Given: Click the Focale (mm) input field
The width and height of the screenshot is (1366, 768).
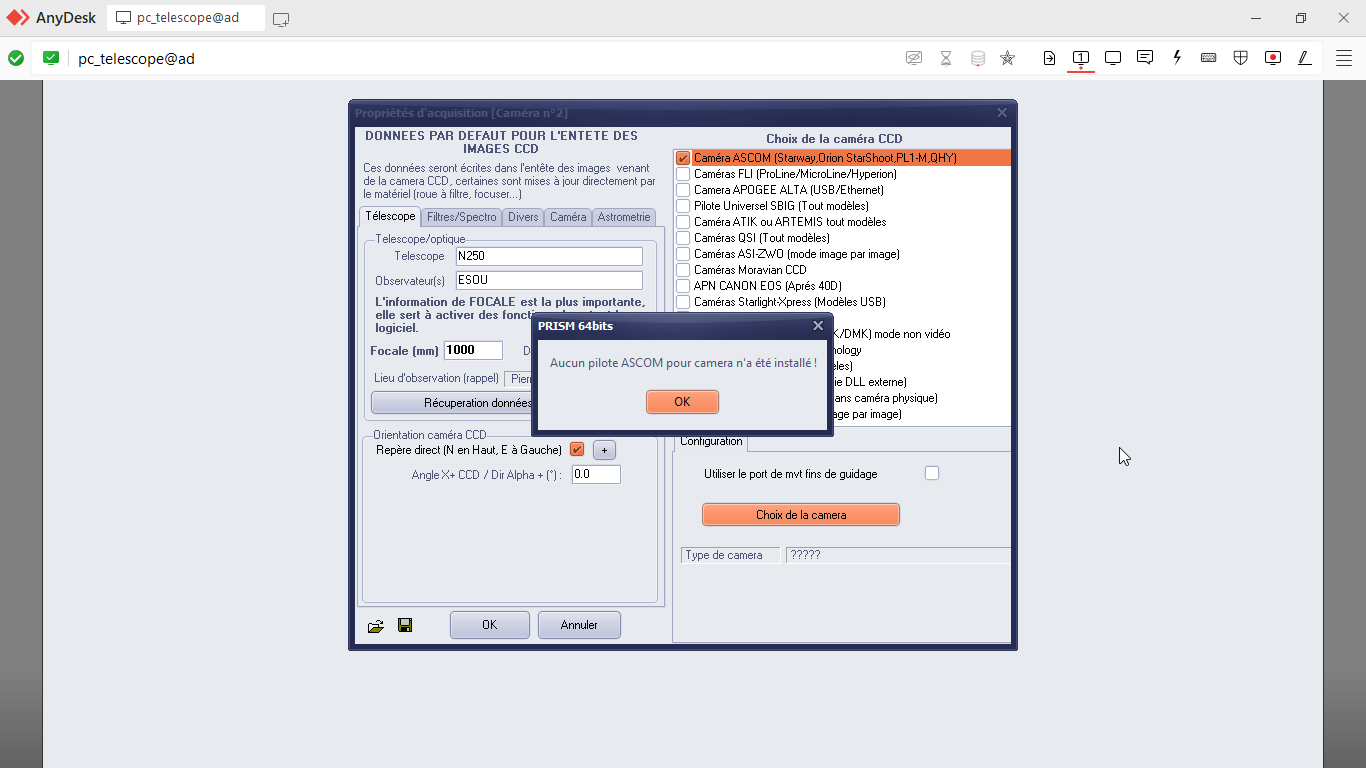Looking at the screenshot, I should (x=473, y=350).
